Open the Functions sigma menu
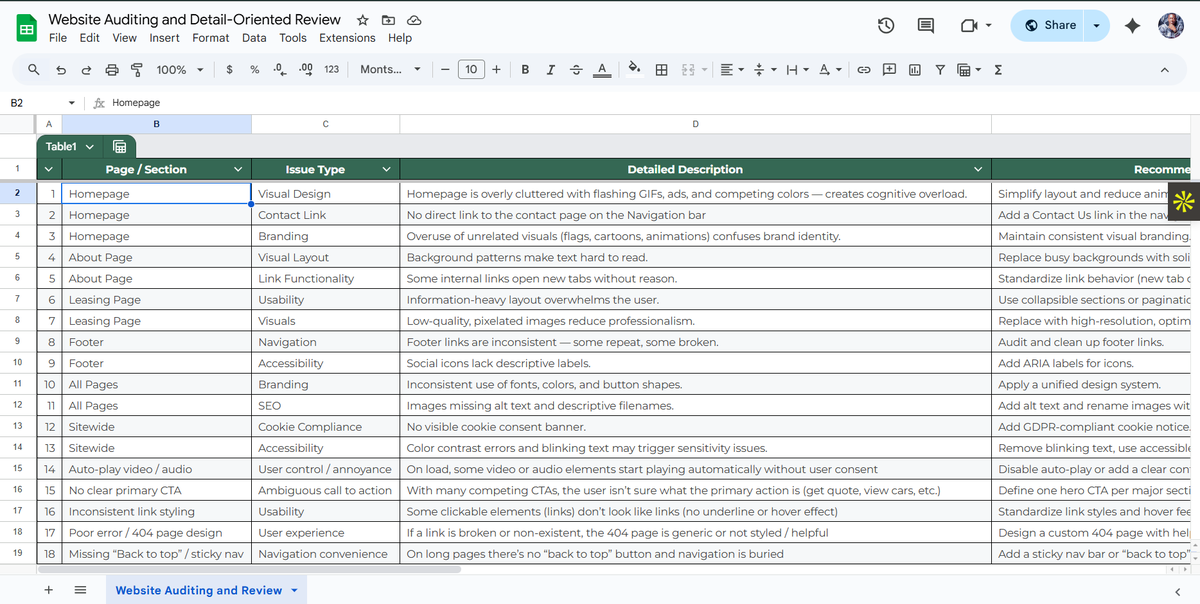The image size is (1200, 604). point(998,70)
